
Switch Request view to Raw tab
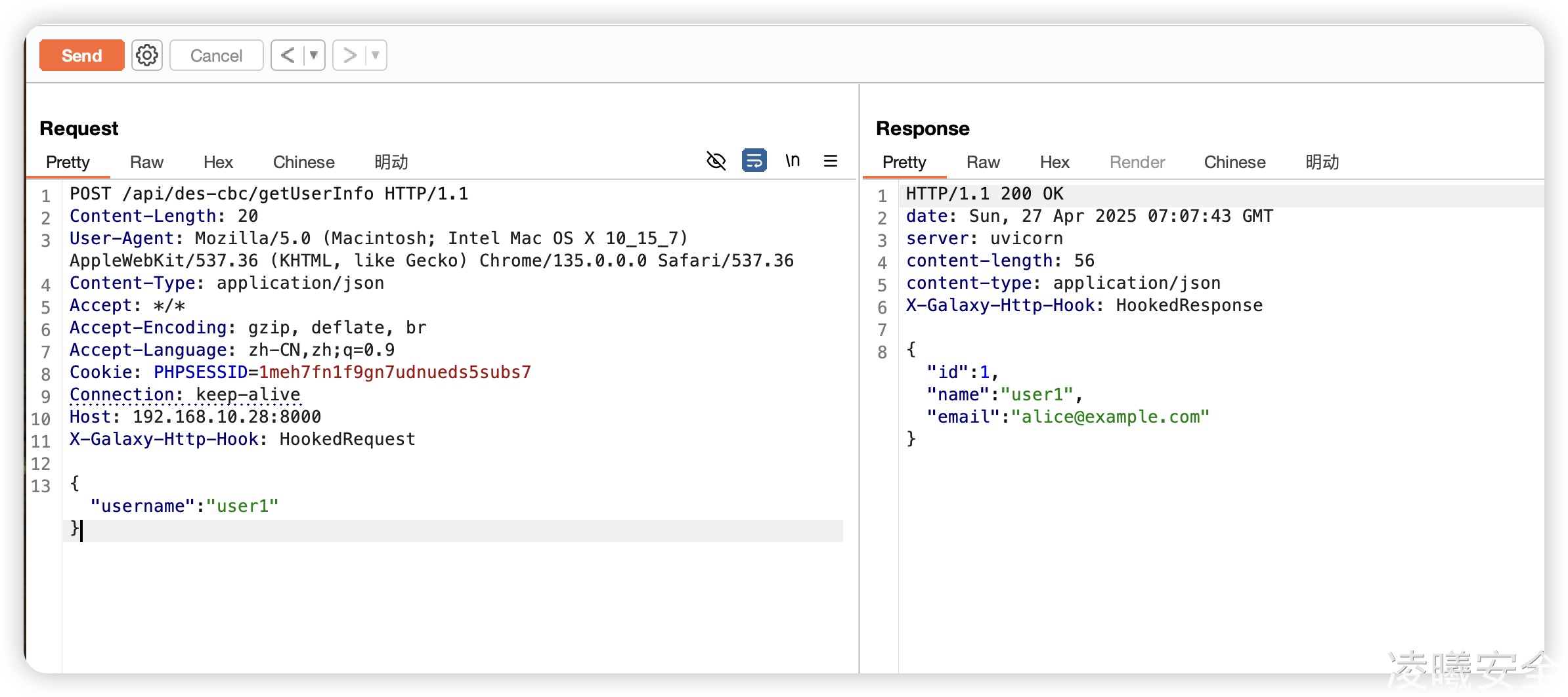(x=146, y=162)
